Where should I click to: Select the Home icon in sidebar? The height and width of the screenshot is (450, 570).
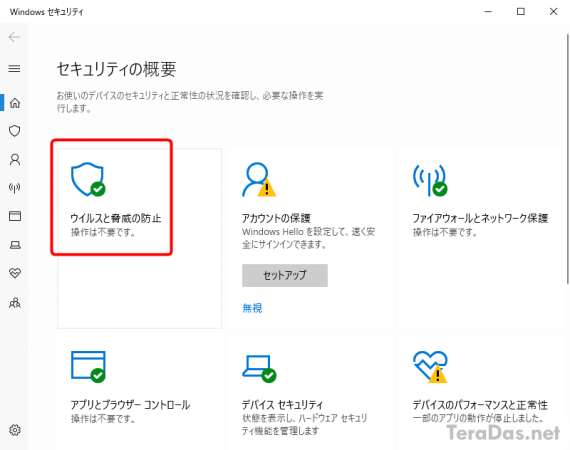click(15, 103)
